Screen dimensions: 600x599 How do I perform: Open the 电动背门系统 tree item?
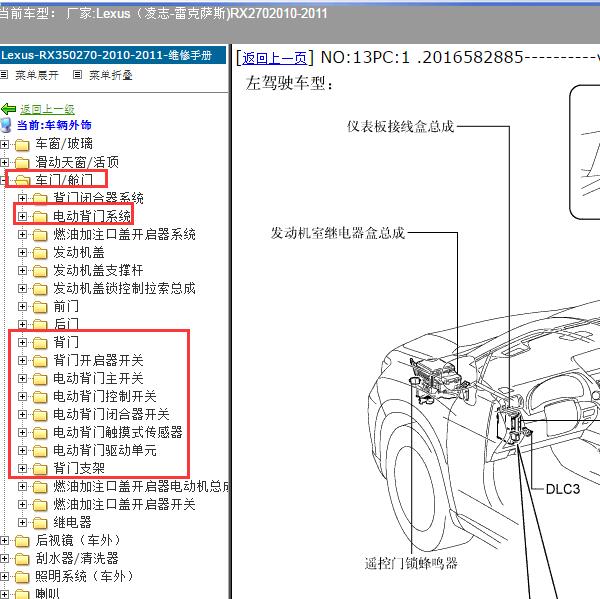(x=92, y=216)
